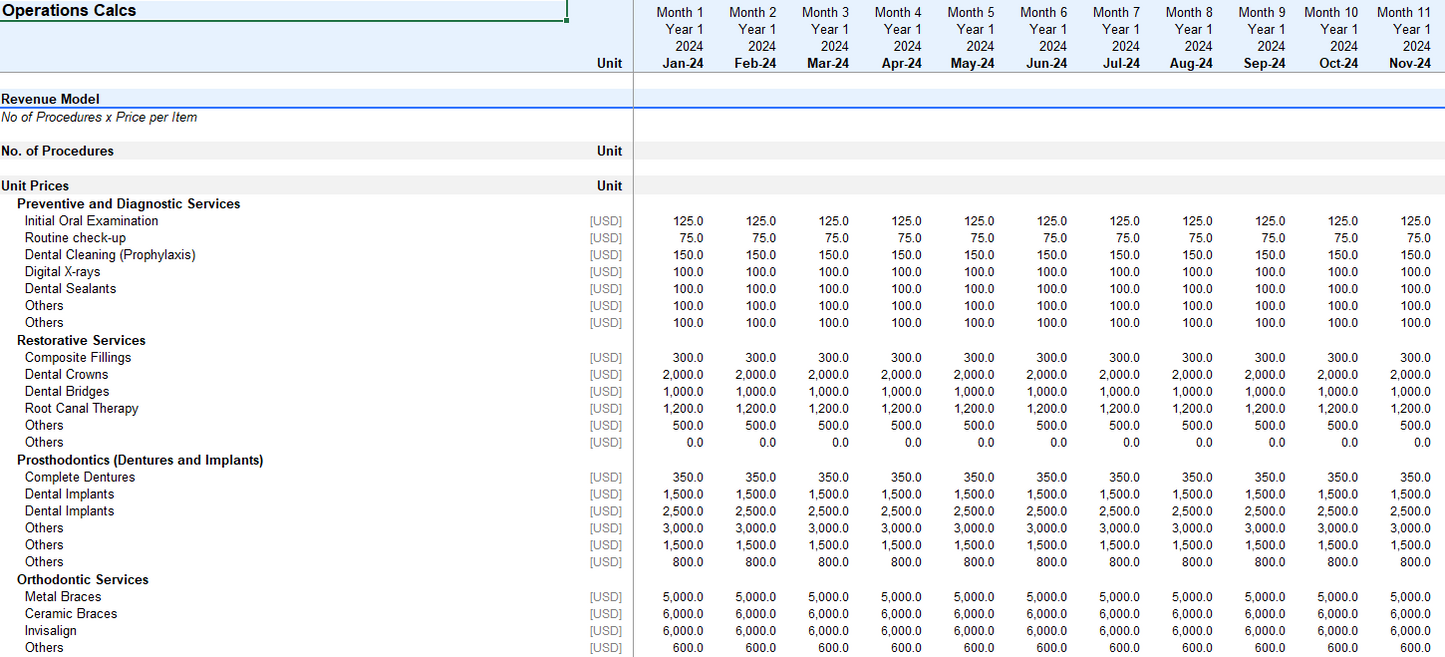
Task: Select the Operations Calcs title cell
Action: [x=70, y=11]
